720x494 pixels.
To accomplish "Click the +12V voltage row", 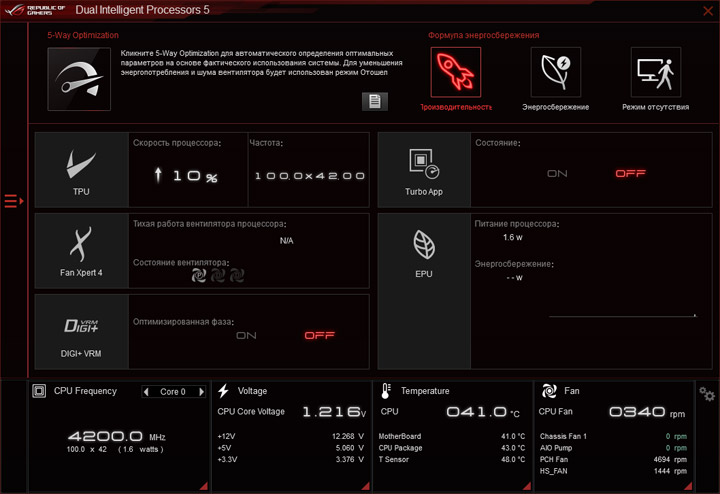I will 291,436.
